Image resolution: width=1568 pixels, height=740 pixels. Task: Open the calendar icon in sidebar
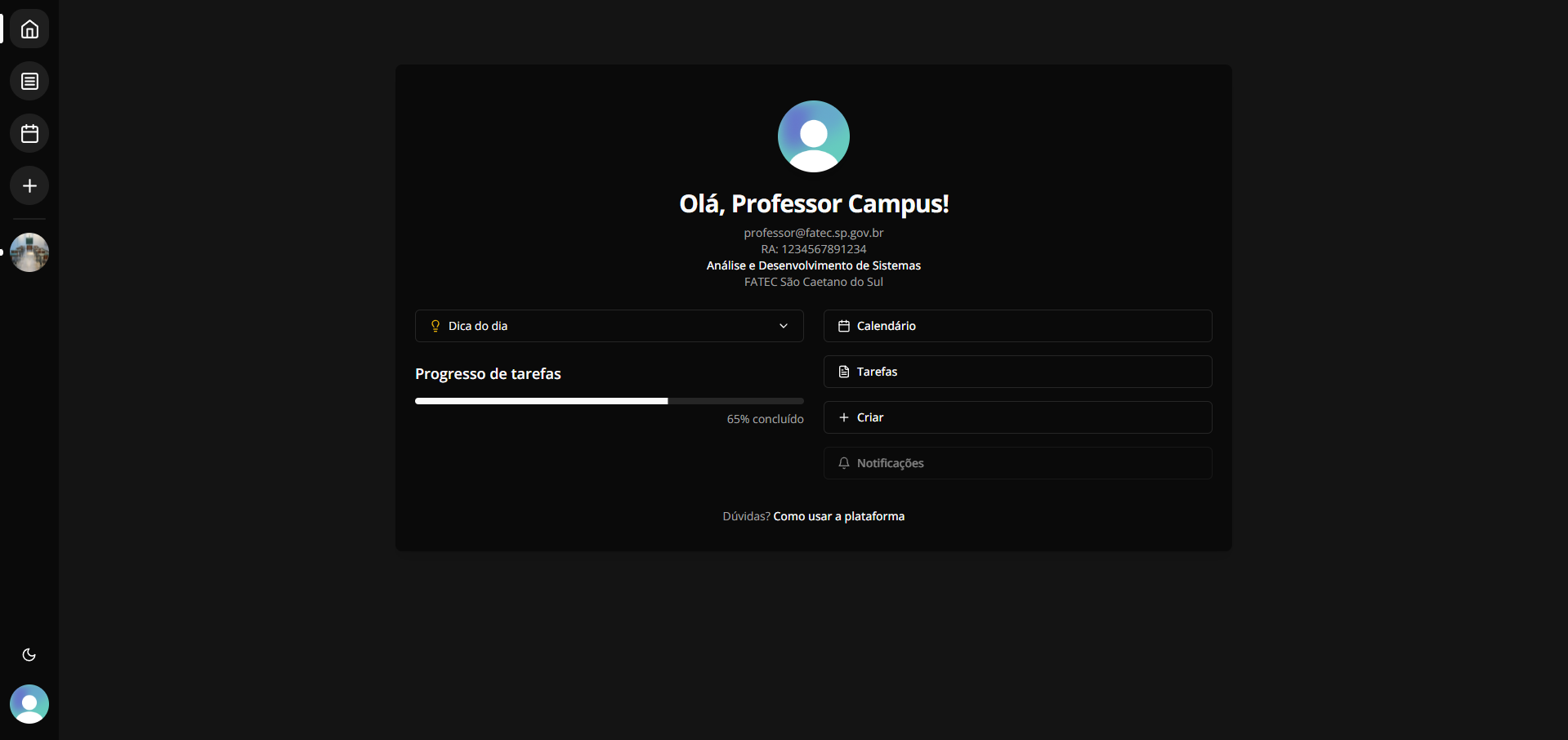tap(29, 134)
